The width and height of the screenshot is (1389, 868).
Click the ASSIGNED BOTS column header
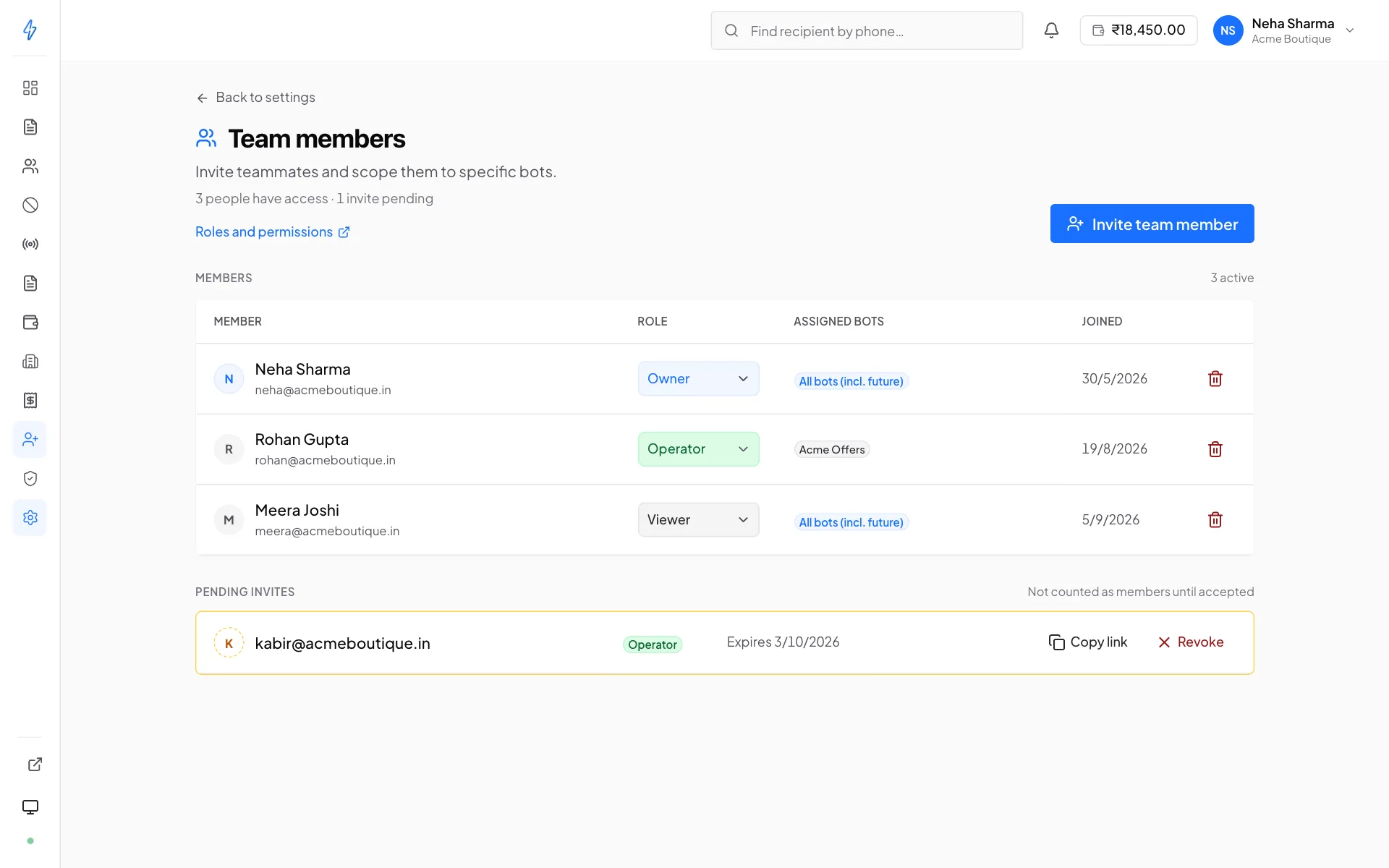[838, 321]
